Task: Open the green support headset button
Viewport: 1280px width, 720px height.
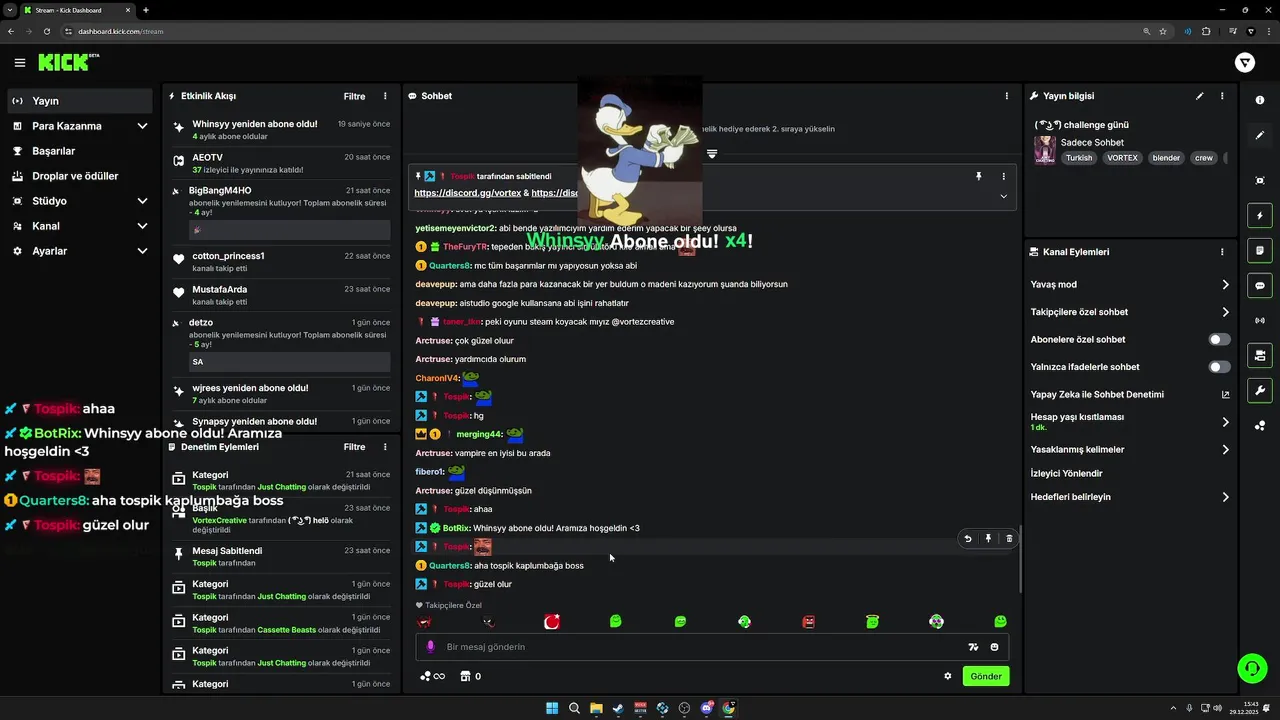Action: click(x=1252, y=667)
